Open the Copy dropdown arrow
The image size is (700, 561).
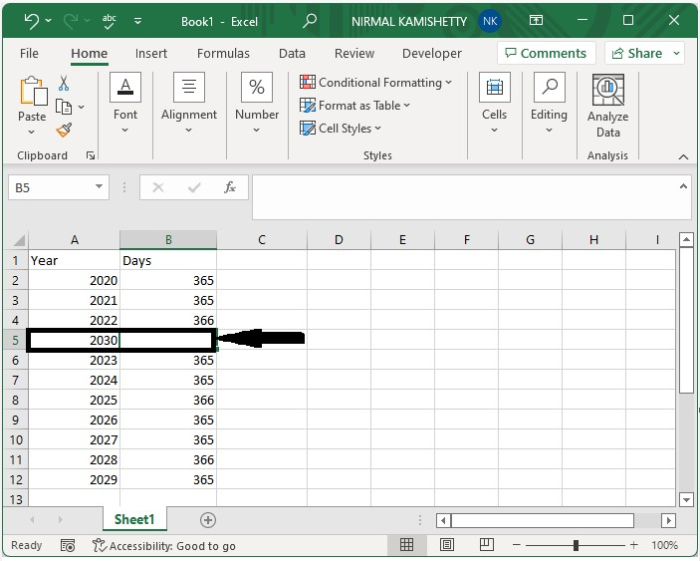(x=81, y=107)
